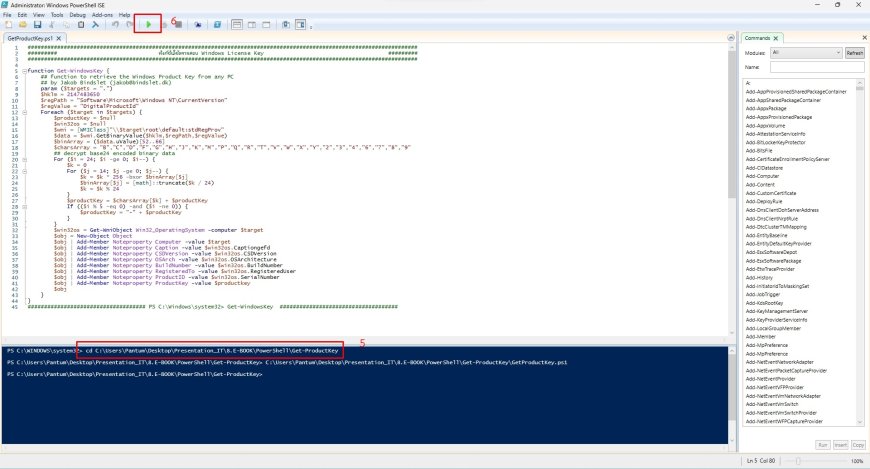870x469 pixels.
Task: Close the add-on tools pane
Action: (864, 38)
